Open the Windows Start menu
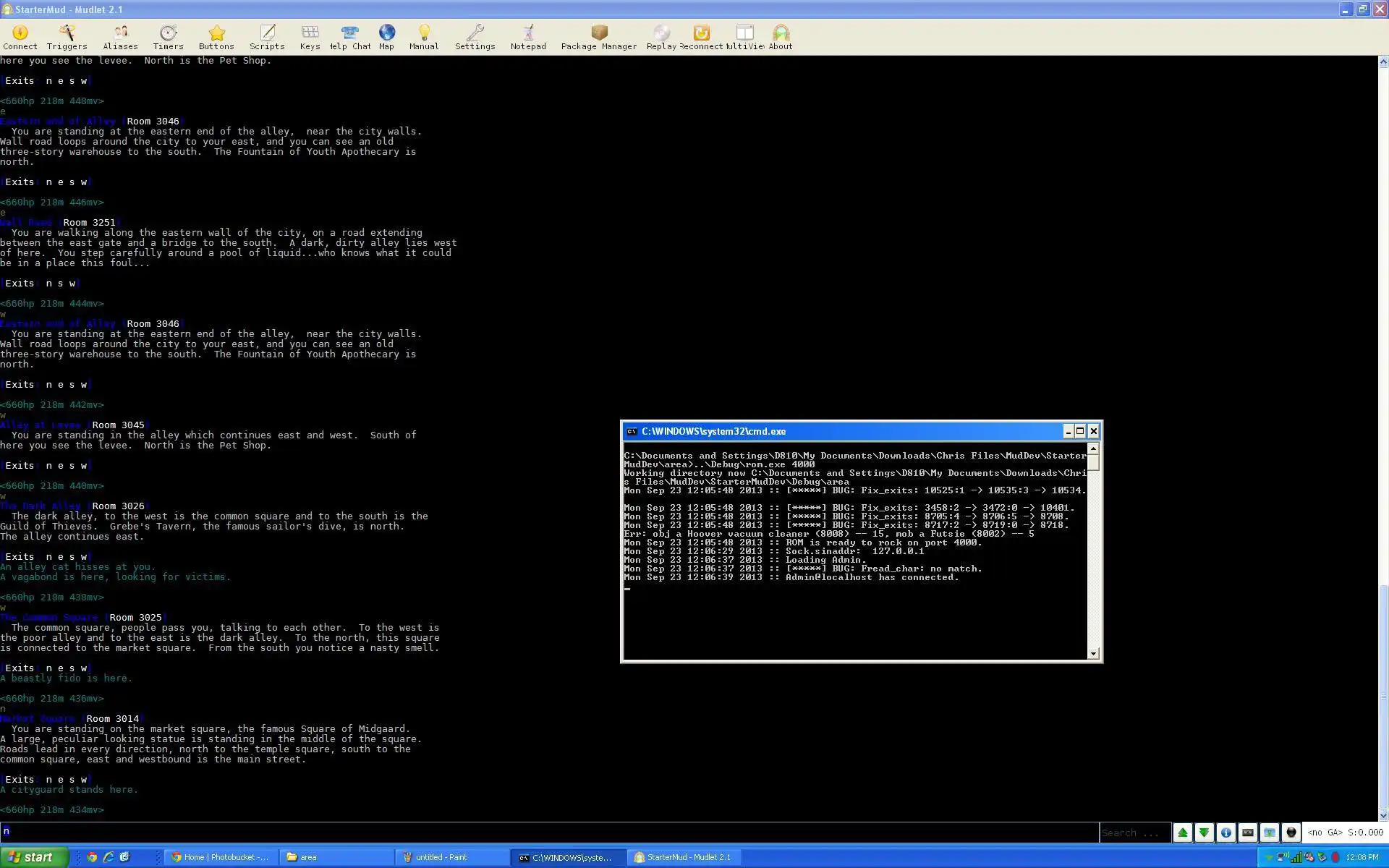 coord(35,857)
